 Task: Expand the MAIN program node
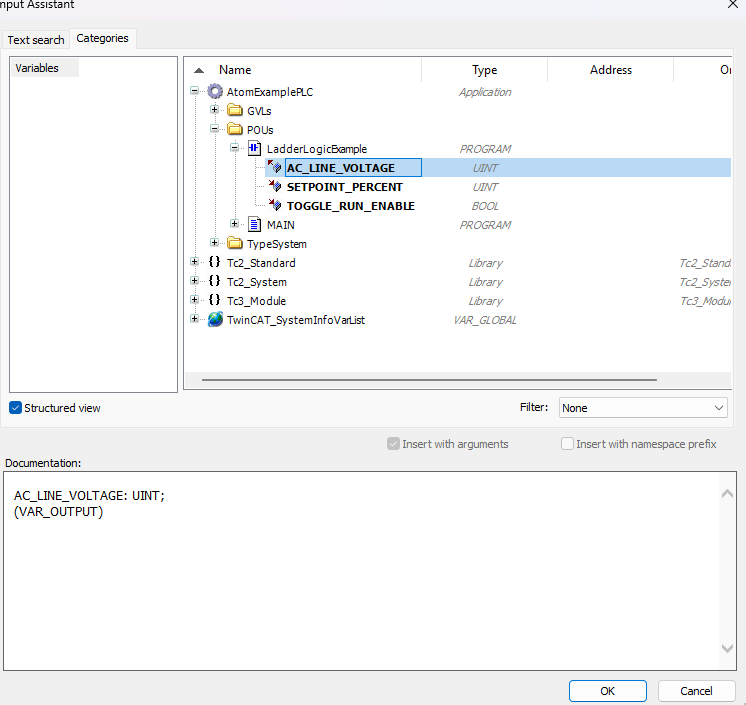235,223
